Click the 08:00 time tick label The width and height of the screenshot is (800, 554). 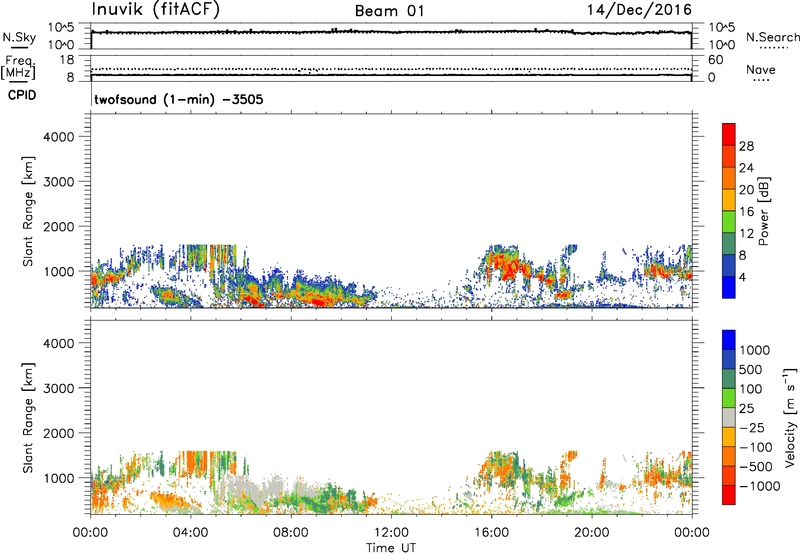290,533
